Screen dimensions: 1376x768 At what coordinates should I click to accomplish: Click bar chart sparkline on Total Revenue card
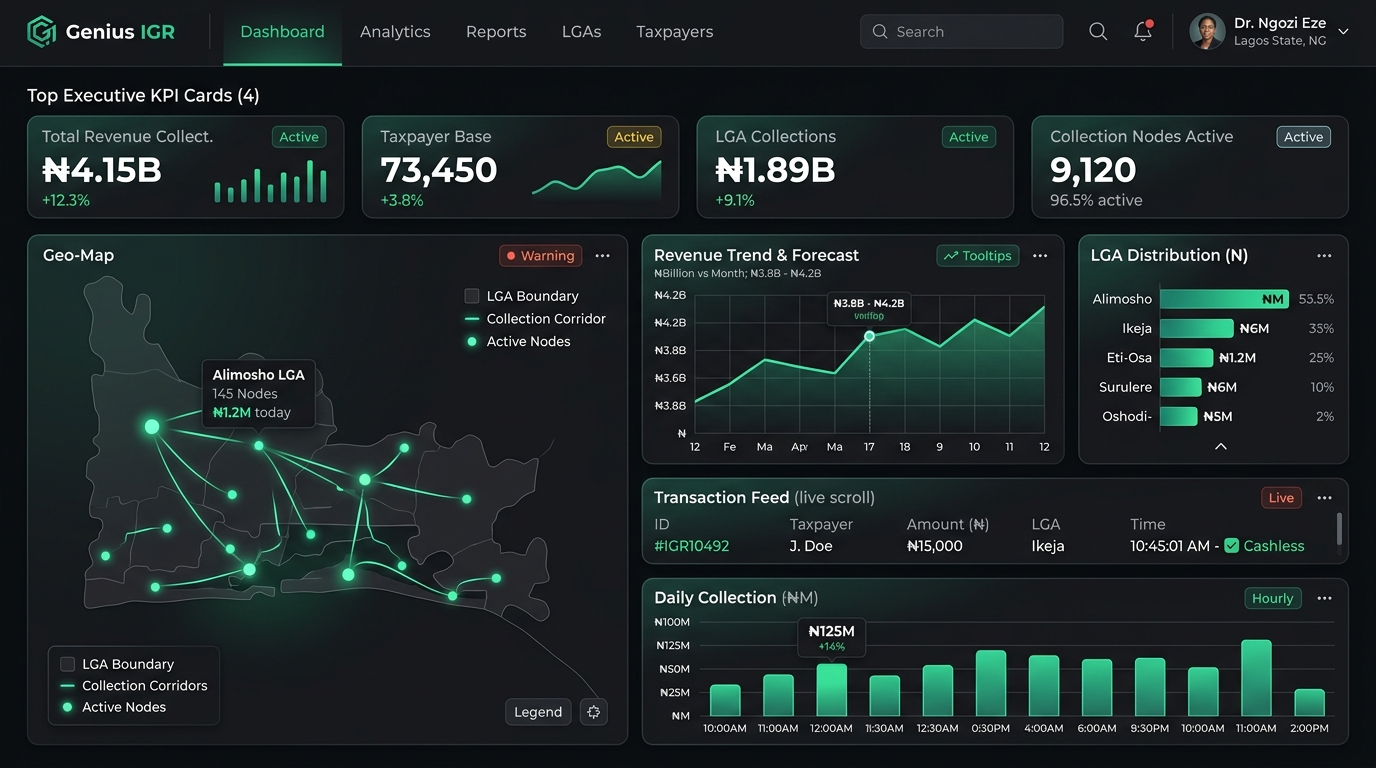coord(270,181)
